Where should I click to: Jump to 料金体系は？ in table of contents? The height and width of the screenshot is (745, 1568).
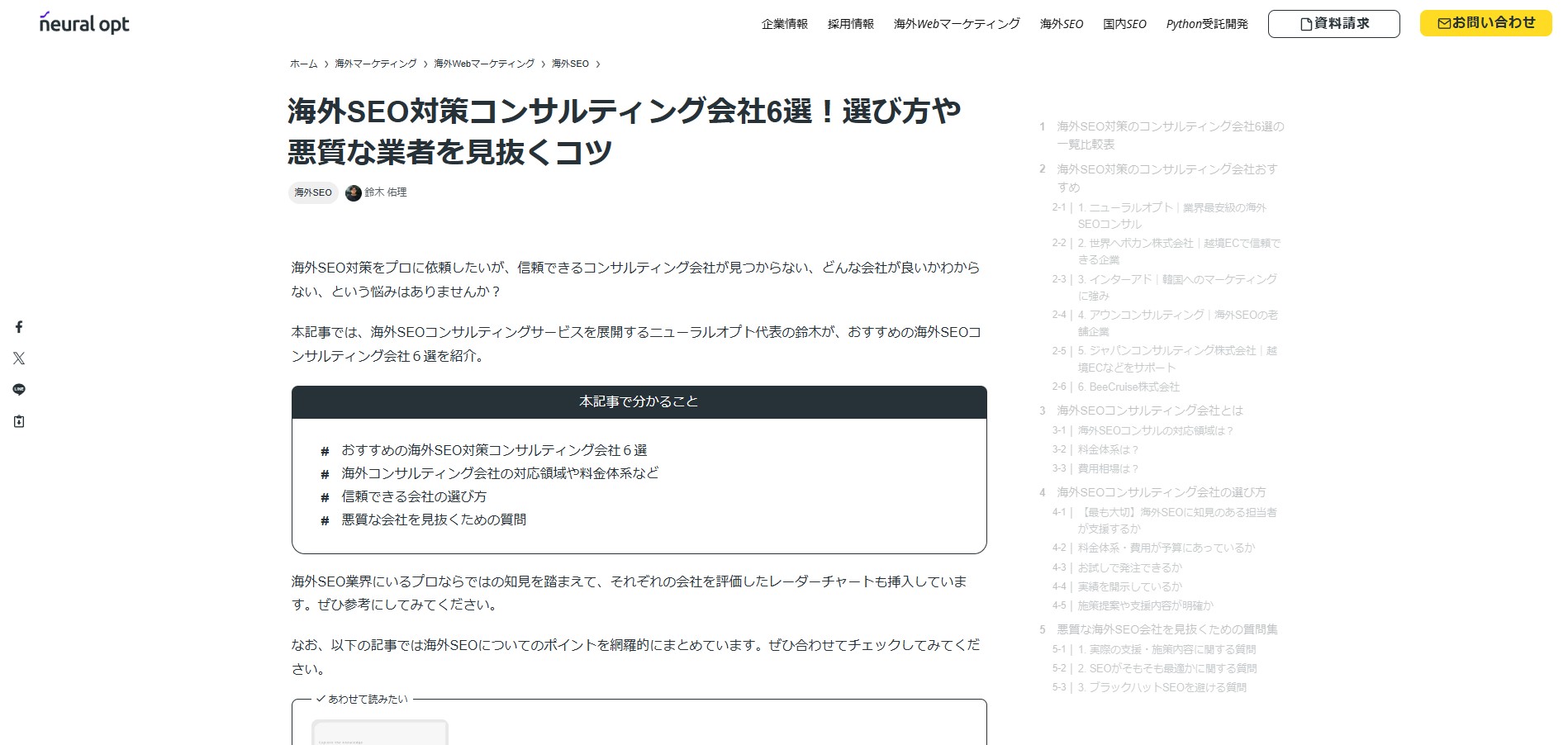[x=1108, y=449]
